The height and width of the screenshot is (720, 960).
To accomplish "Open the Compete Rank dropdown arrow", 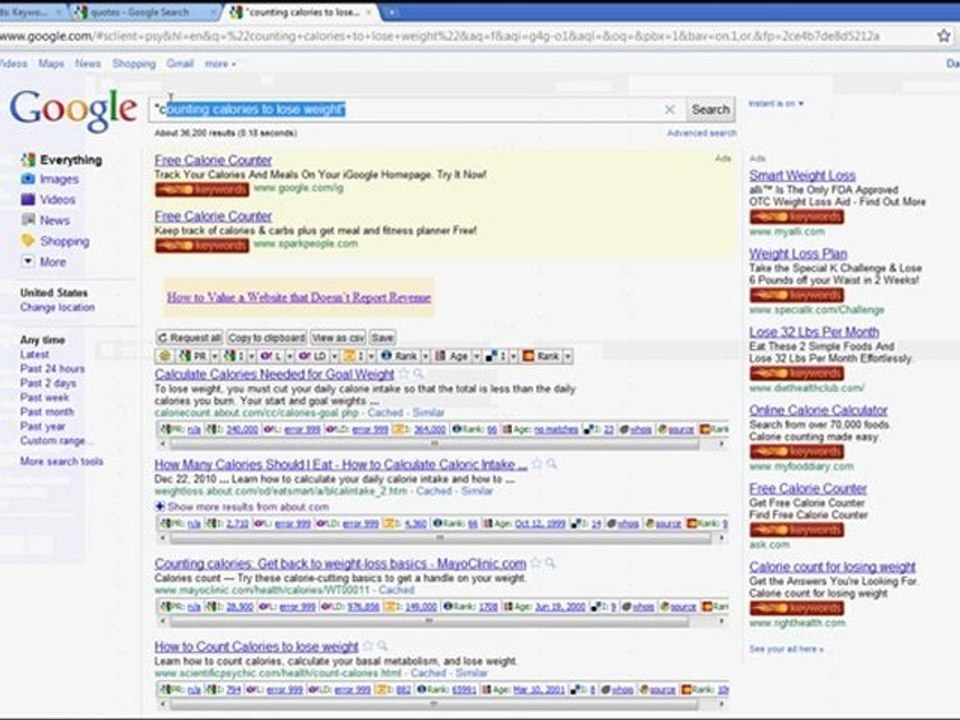I will point(568,356).
